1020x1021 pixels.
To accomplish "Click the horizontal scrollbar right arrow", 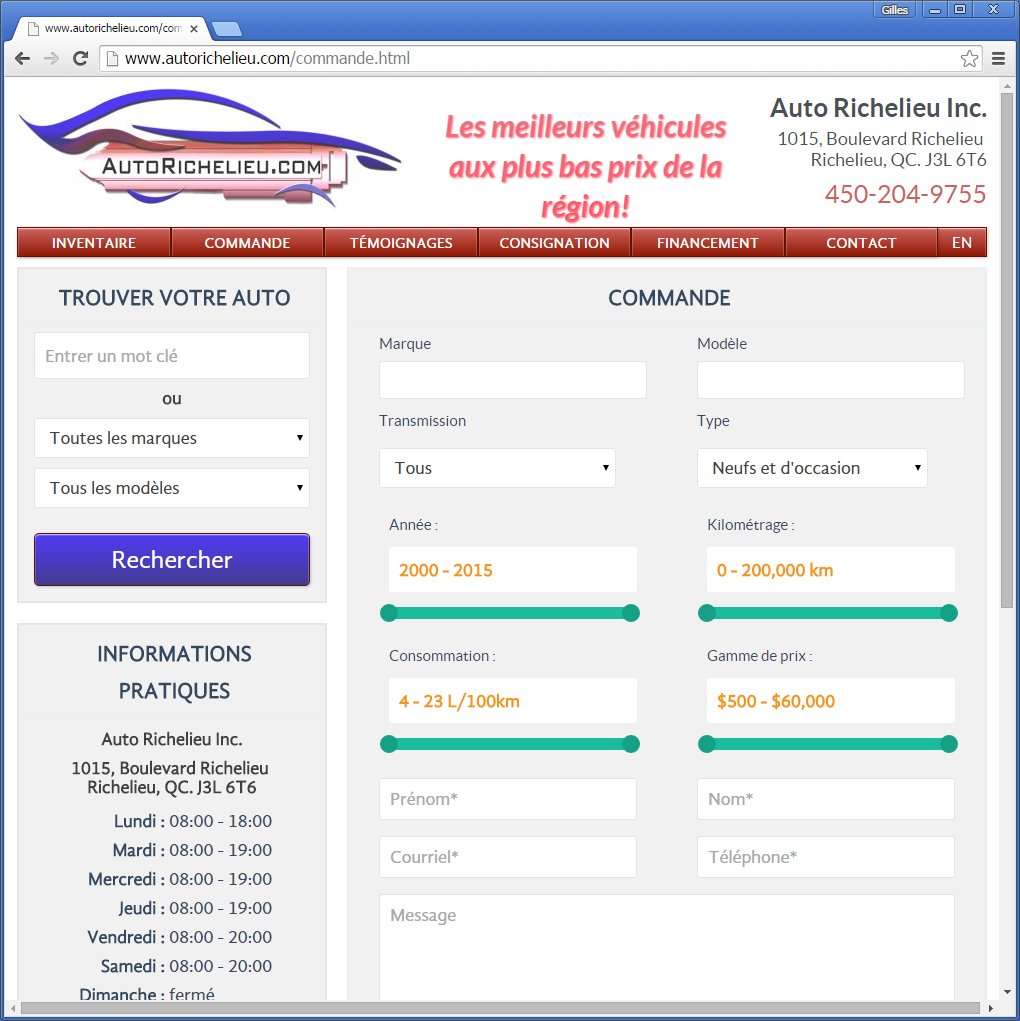I will [x=991, y=1009].
